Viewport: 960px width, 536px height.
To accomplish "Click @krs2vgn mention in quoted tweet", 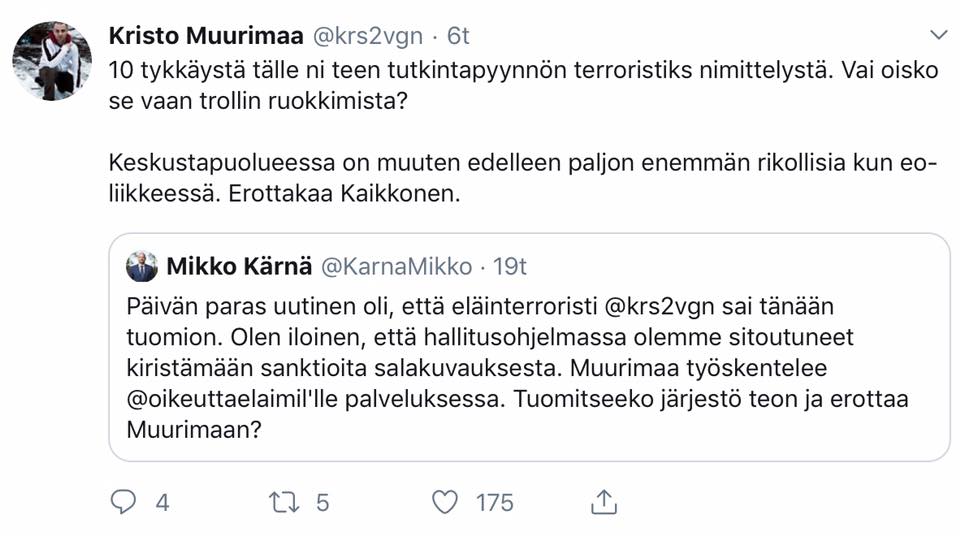I will coord(659,306).
